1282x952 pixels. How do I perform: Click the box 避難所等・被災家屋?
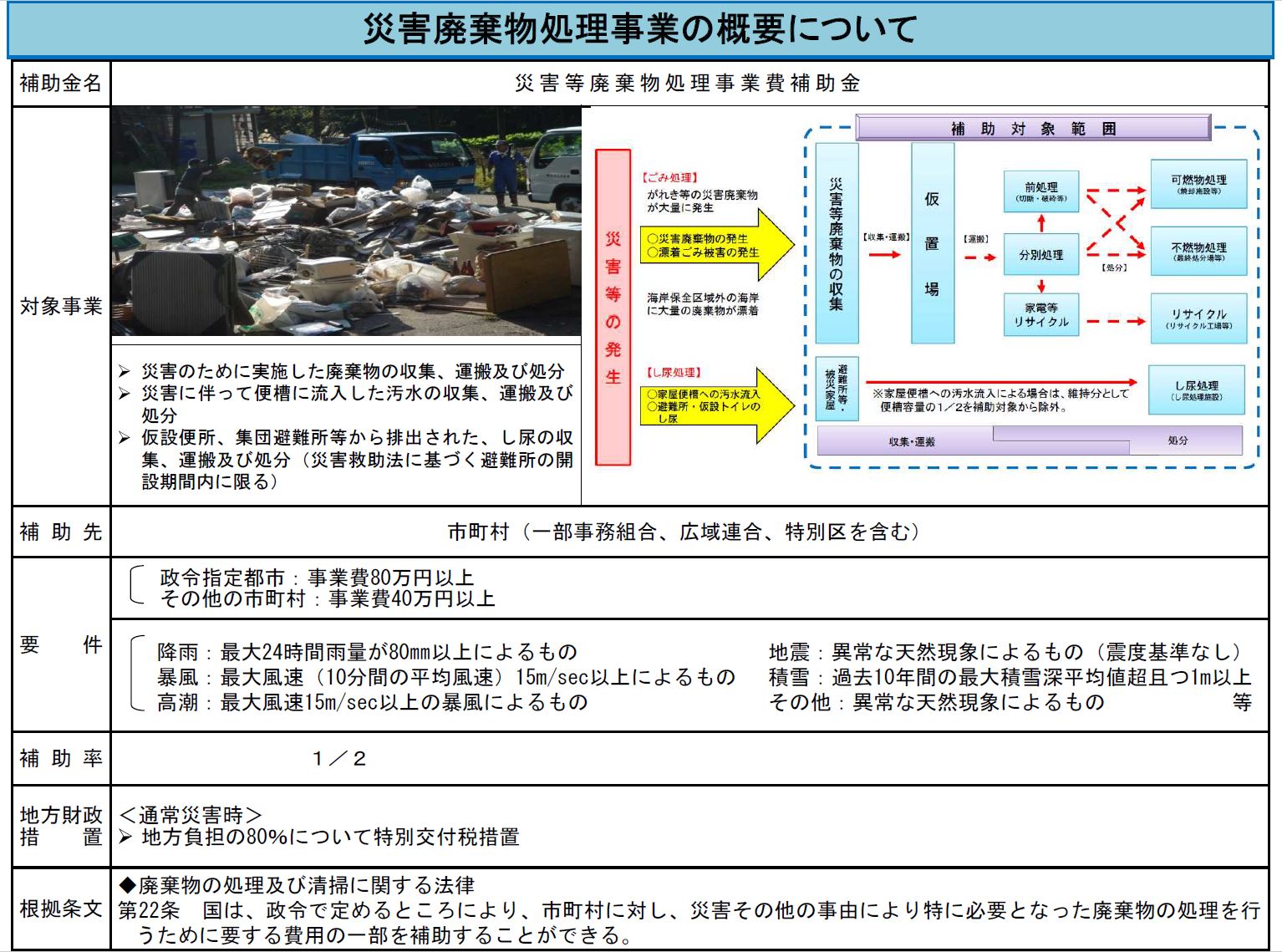click(x=837, y=388)
